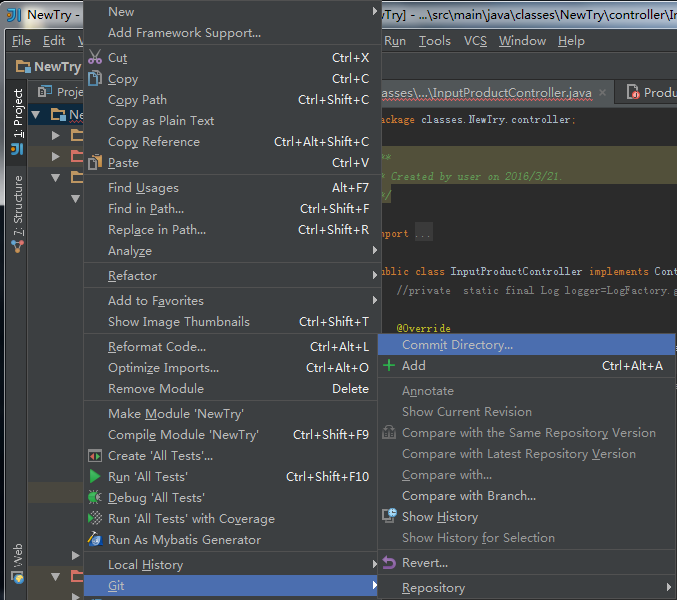Click the green Run 'All Tests' arrow icon

[x=95, y=477]
